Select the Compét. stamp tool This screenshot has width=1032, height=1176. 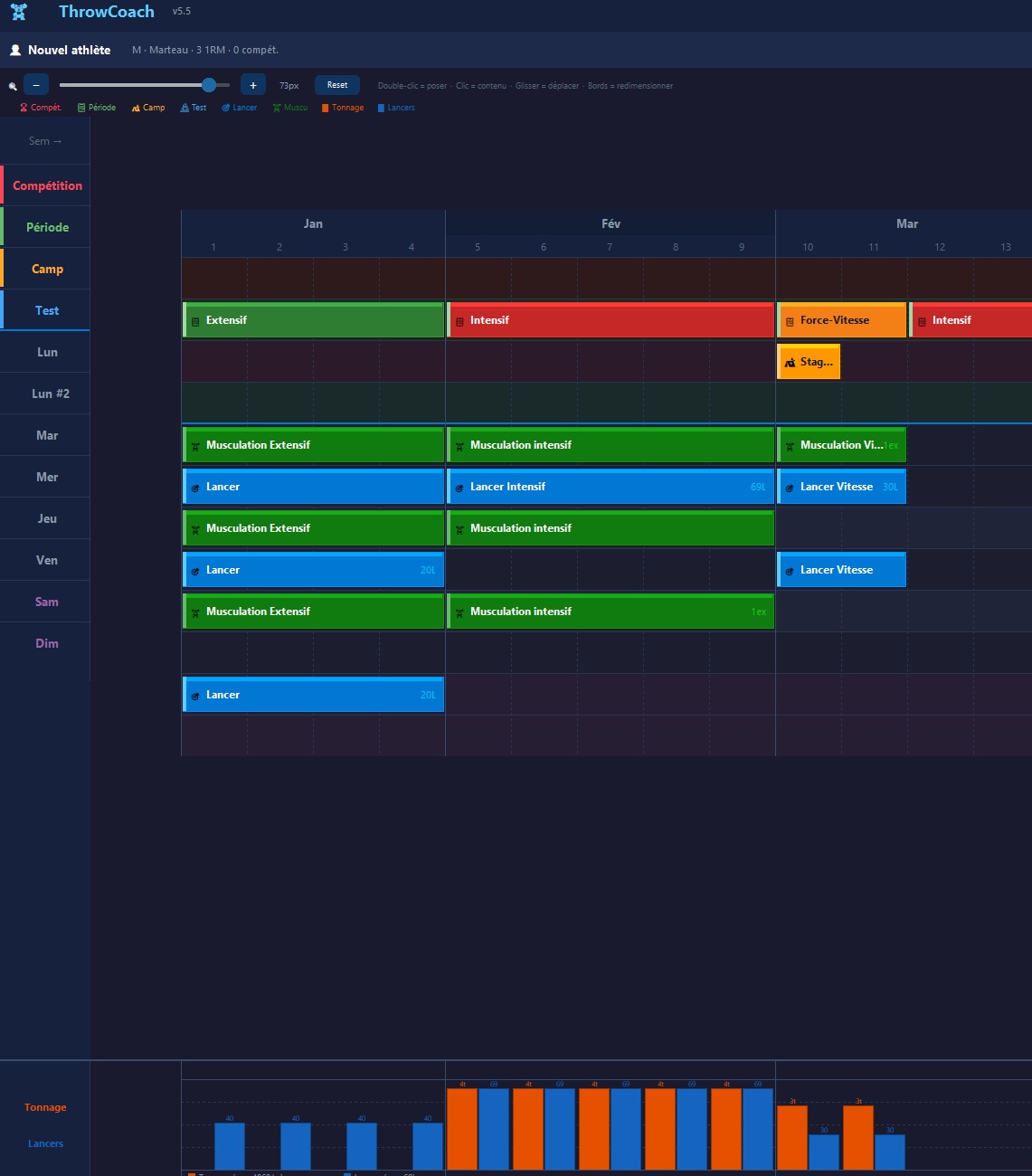point(38,107)
